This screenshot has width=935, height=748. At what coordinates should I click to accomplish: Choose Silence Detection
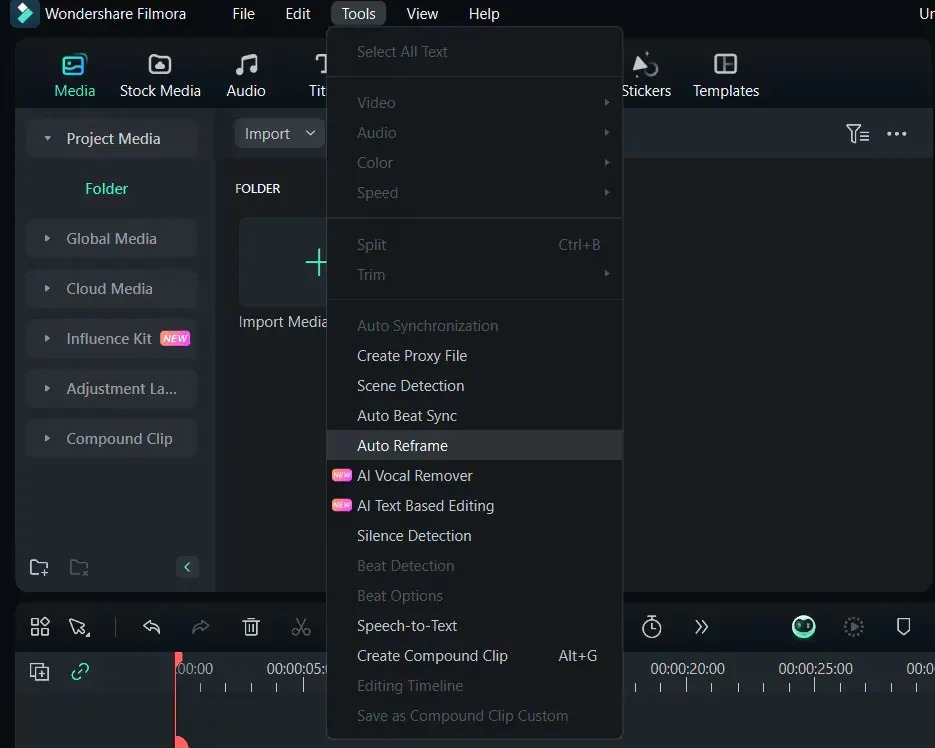click(475, 536)
